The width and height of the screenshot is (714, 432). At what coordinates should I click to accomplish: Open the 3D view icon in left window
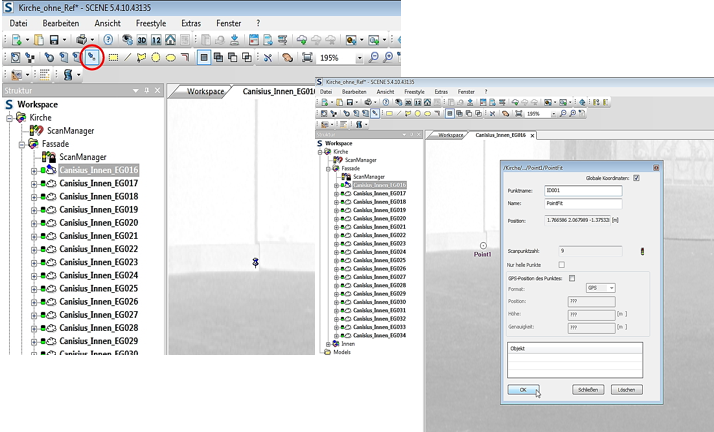tap(142, 40)
